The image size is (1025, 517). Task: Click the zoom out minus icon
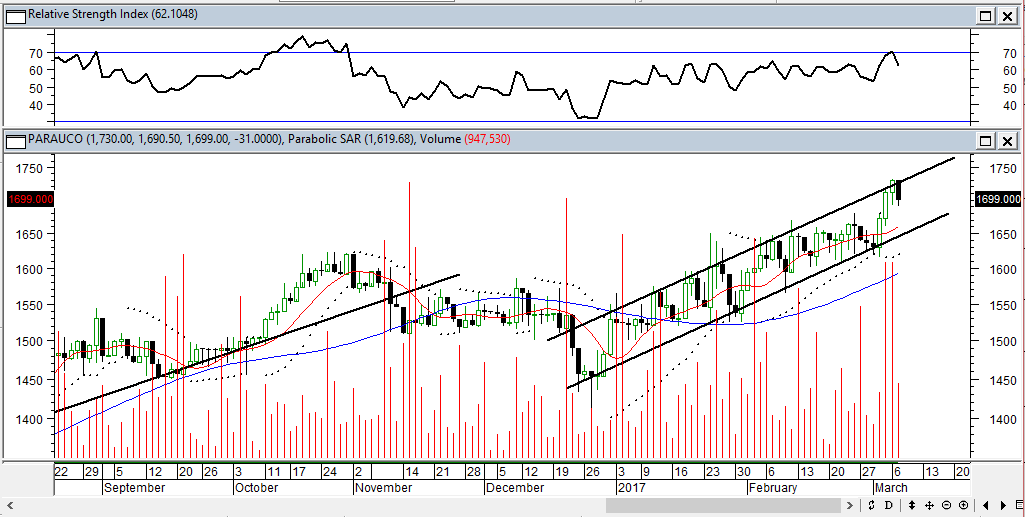tap(947, 505)
